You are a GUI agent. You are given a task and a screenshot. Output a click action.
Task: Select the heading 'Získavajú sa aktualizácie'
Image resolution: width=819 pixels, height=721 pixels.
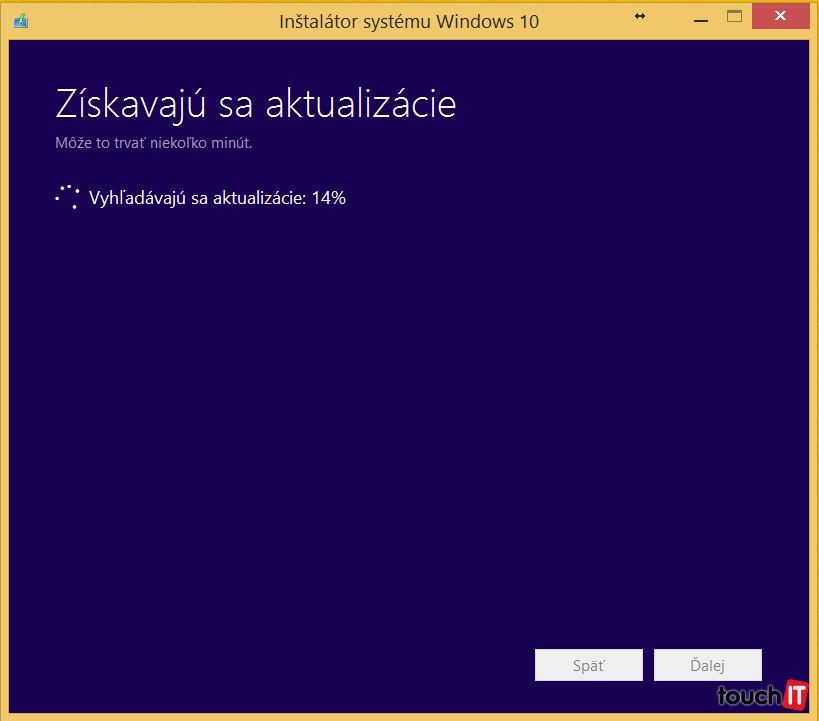255,105
